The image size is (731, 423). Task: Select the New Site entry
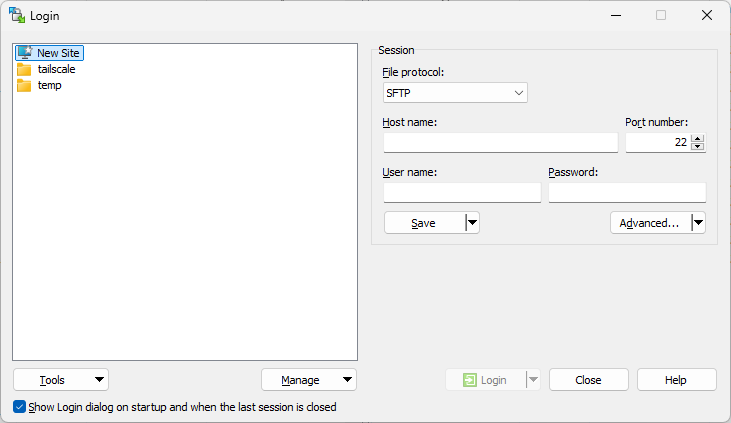50,53
